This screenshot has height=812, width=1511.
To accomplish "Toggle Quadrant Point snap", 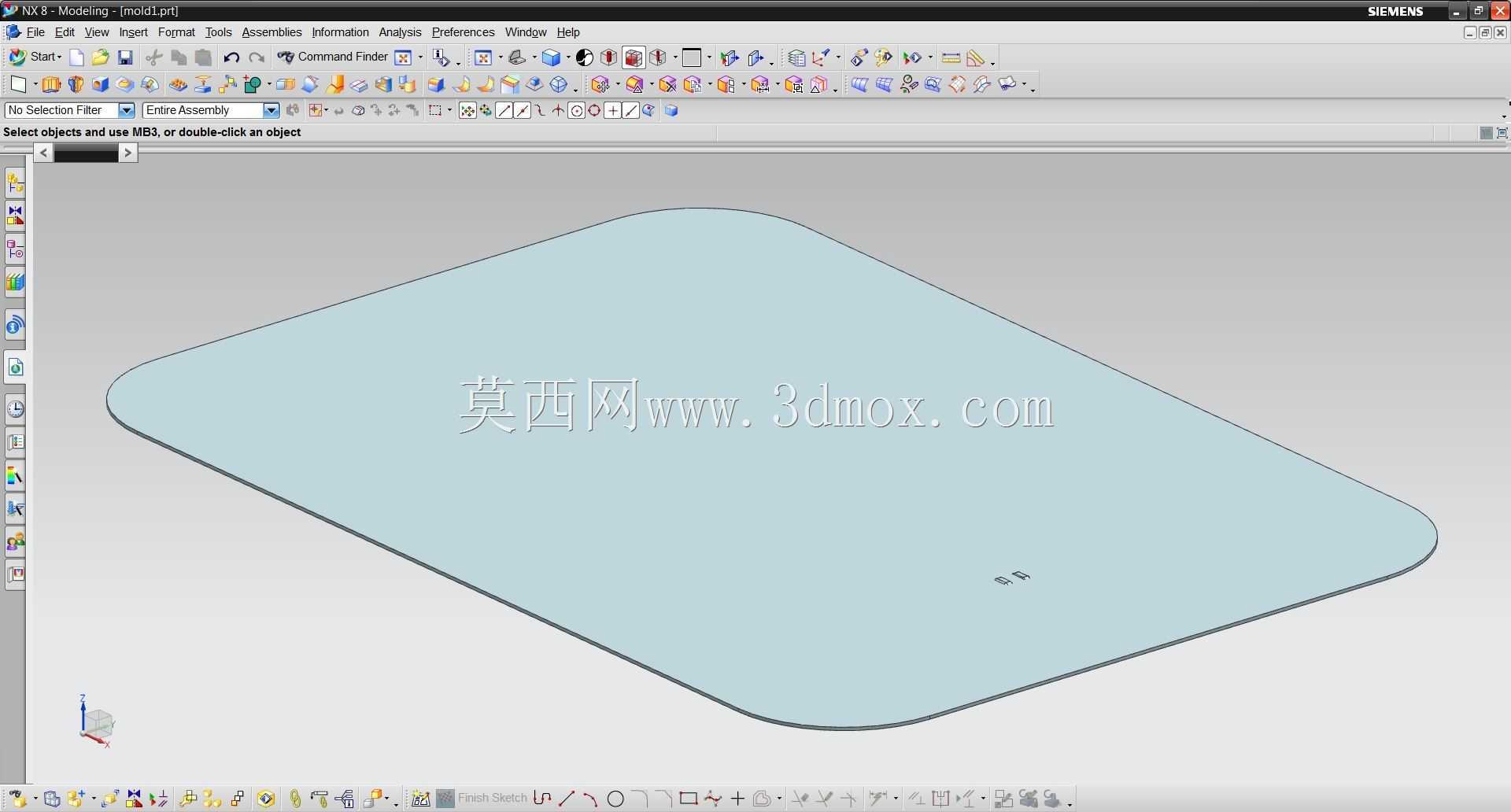I will click(x=594, y=111).
